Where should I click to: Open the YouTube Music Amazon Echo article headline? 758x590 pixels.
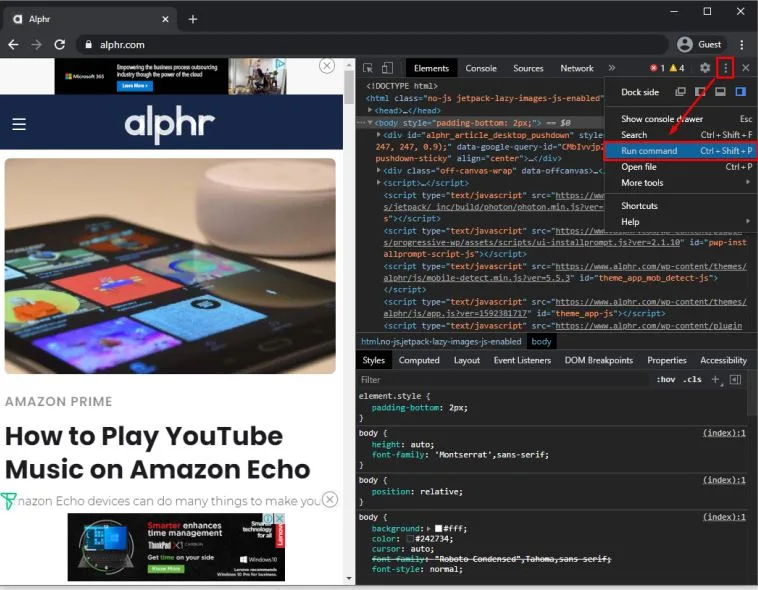click(x=158, y=453)
